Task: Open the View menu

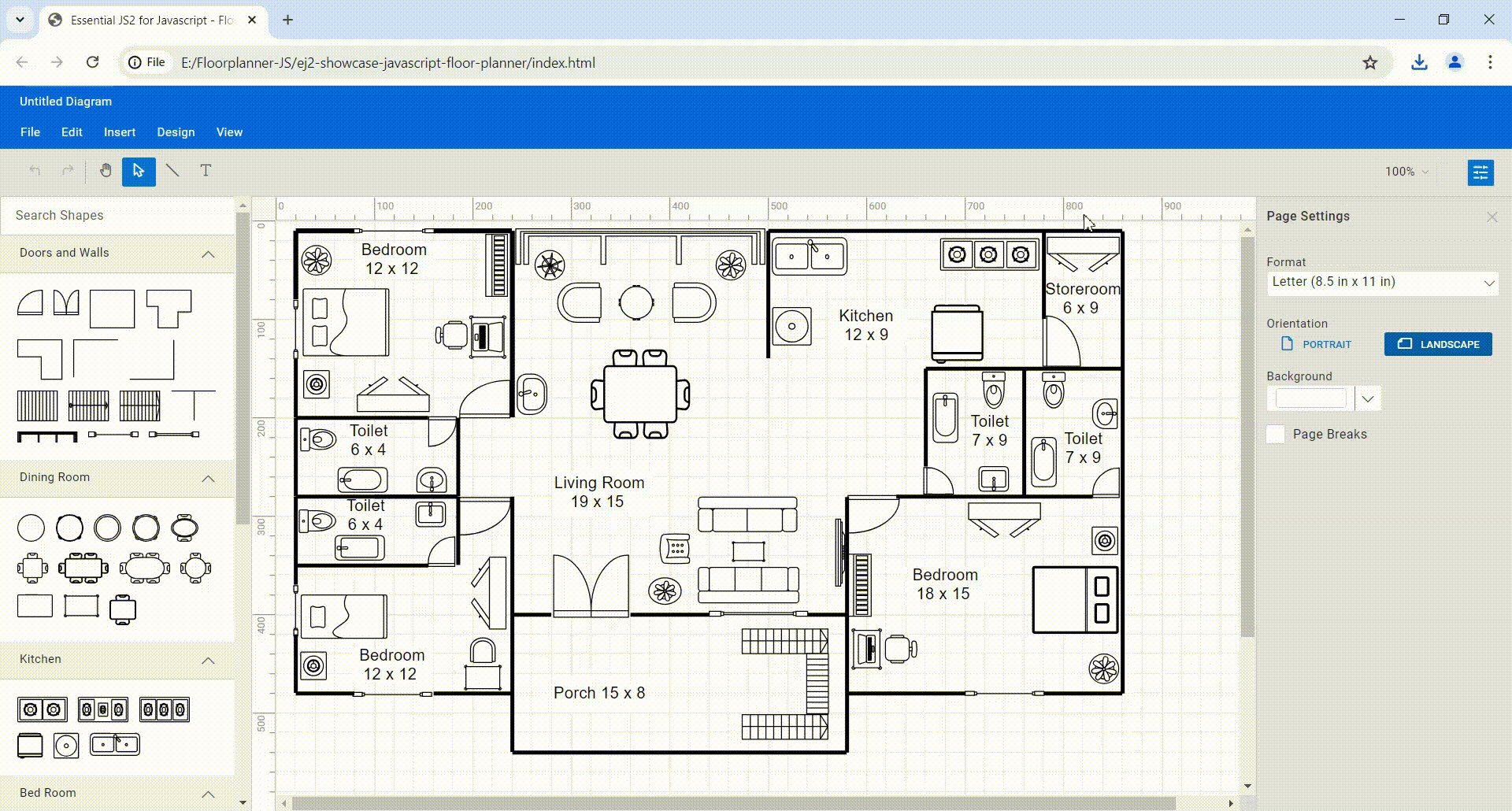Action: (x=229, y=132)
